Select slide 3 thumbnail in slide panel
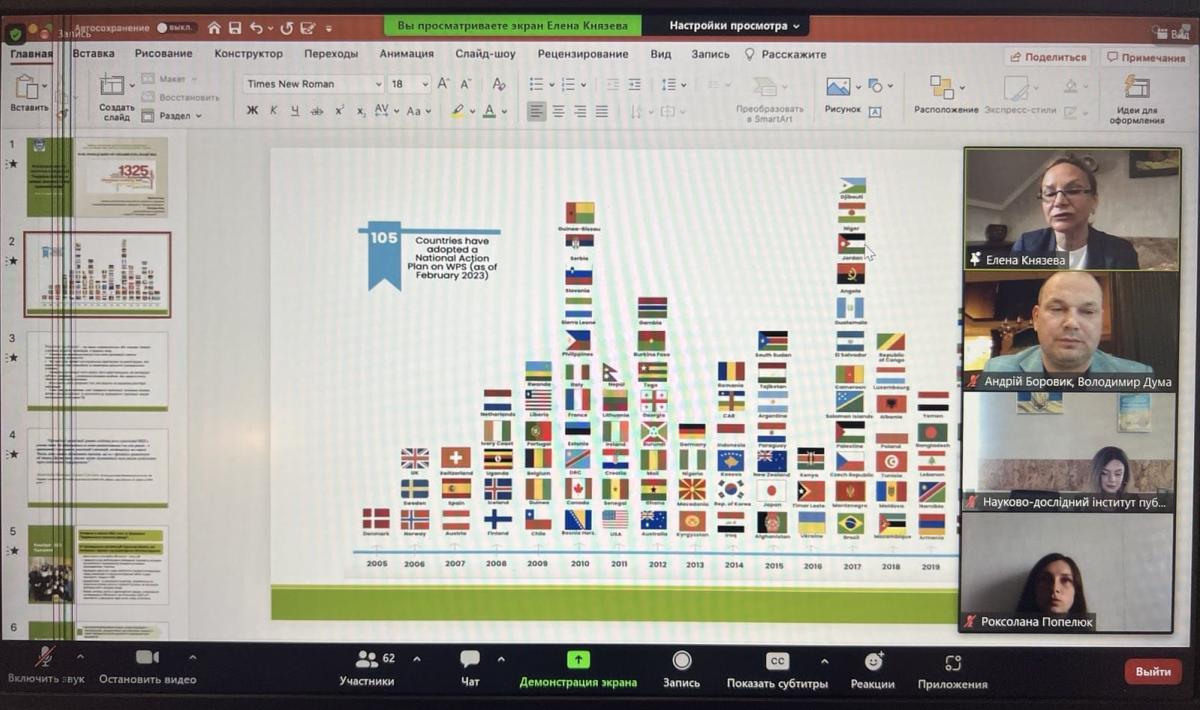Image resolution: width=1200 pixels, height=710 pixels. 97,371
